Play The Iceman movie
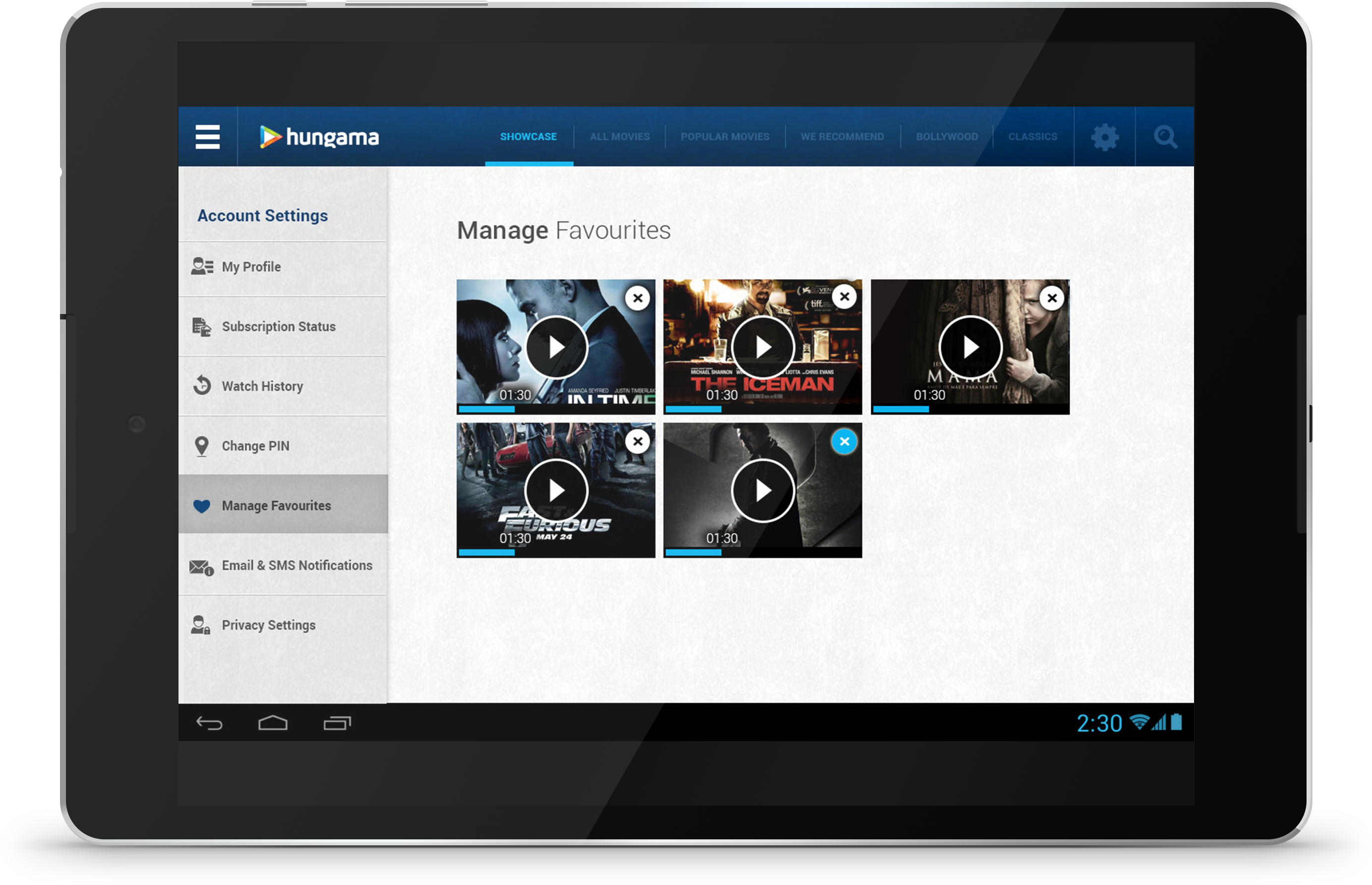This screenshot has width=1372, height=885. click(763, 347)
